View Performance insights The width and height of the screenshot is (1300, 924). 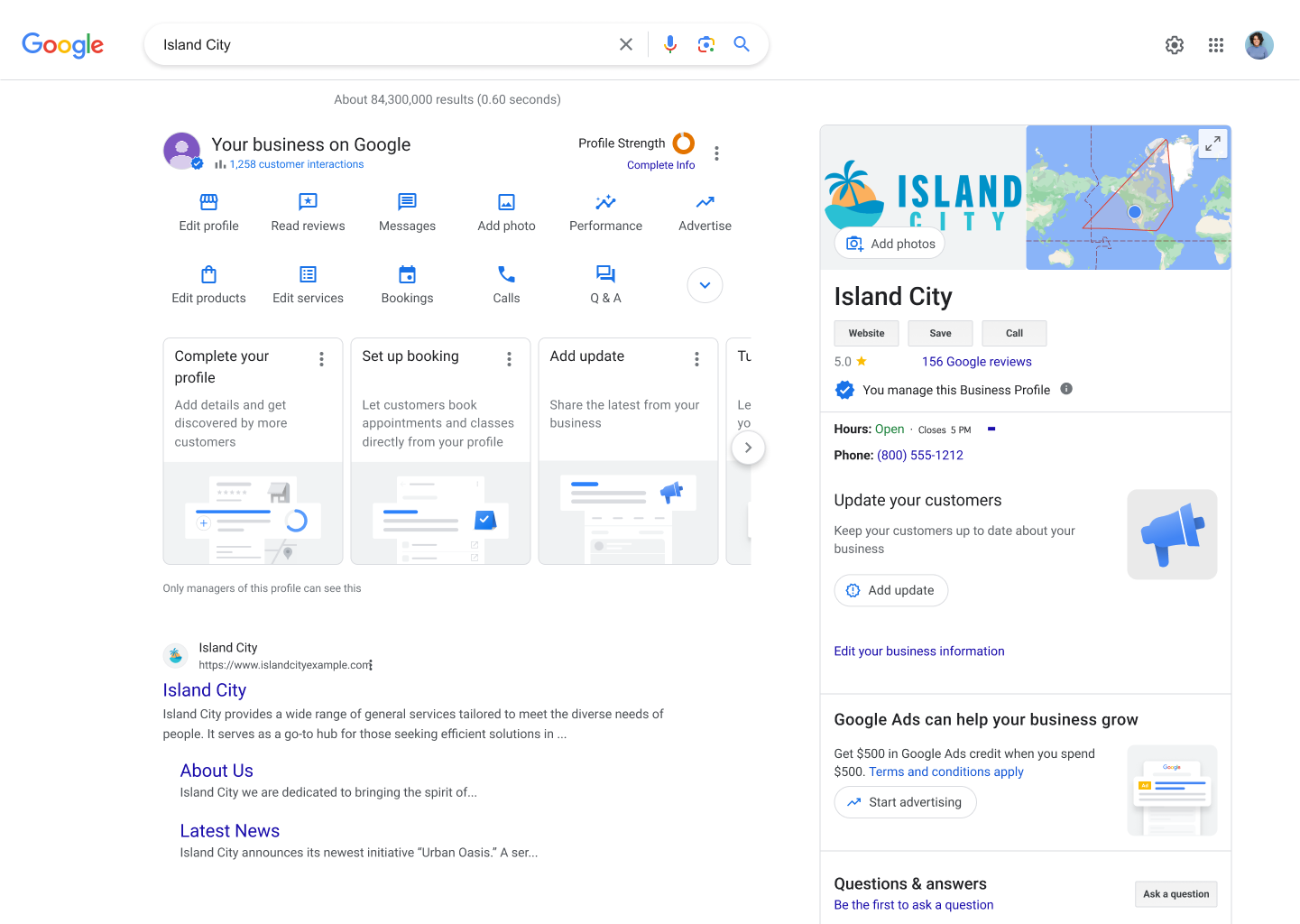point(605,213)
